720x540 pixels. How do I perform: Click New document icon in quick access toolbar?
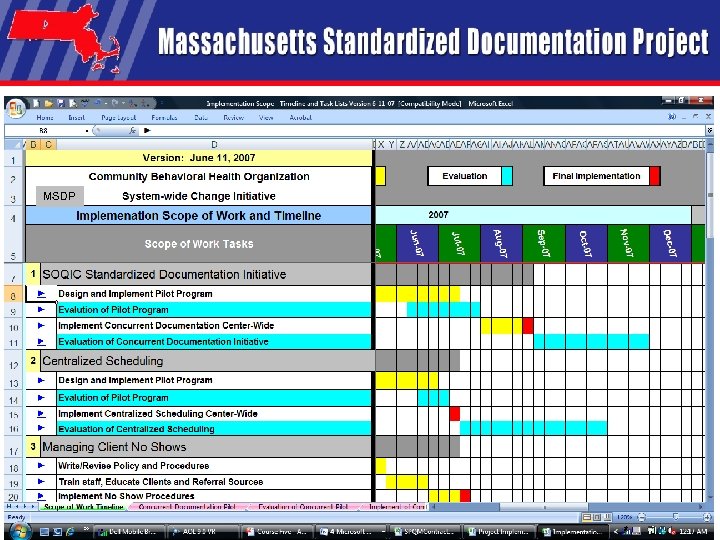tap(36, 103)
